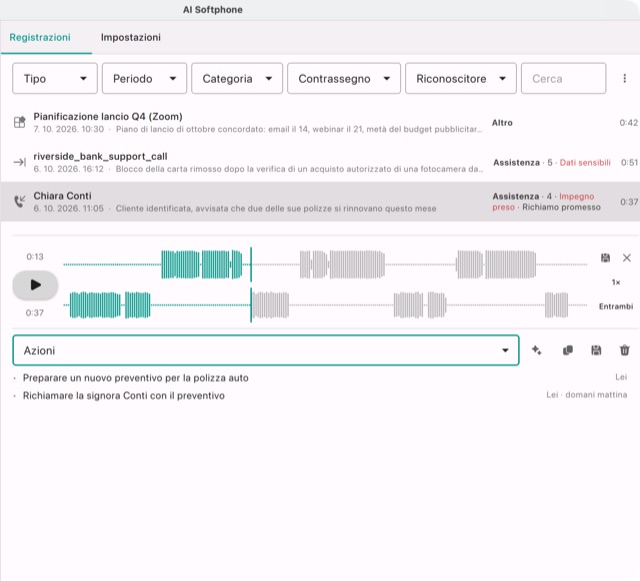Viewport: 640px width, 581px height.
Task: Click the Richiamo promesso label
Action: tap(561, 207)
